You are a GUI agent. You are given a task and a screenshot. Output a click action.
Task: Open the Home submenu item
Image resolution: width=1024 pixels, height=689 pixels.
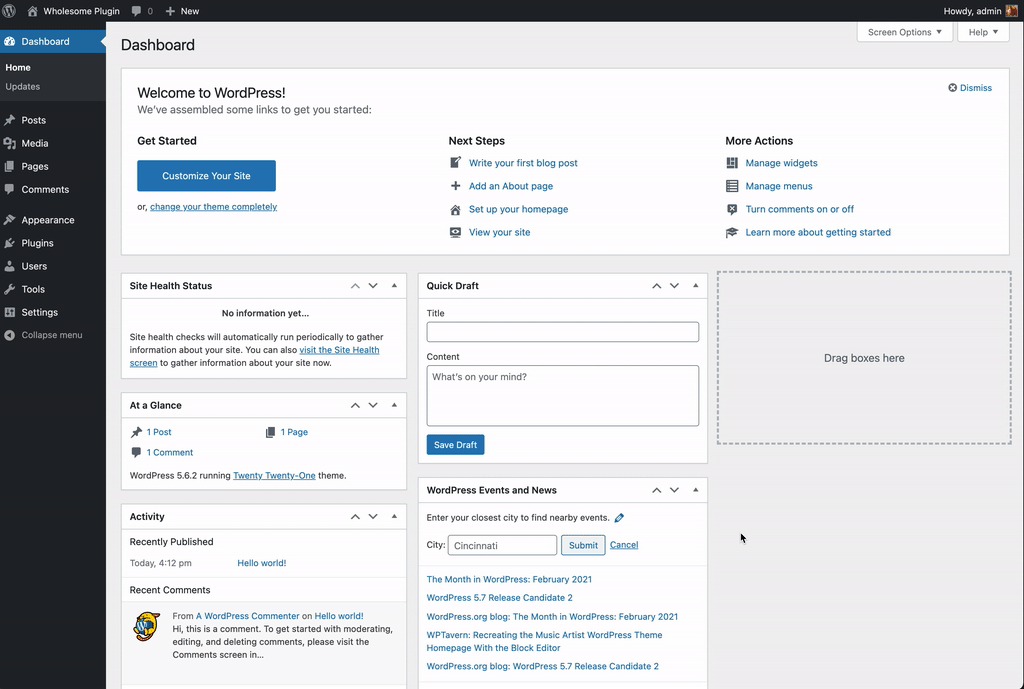(18, 67)
